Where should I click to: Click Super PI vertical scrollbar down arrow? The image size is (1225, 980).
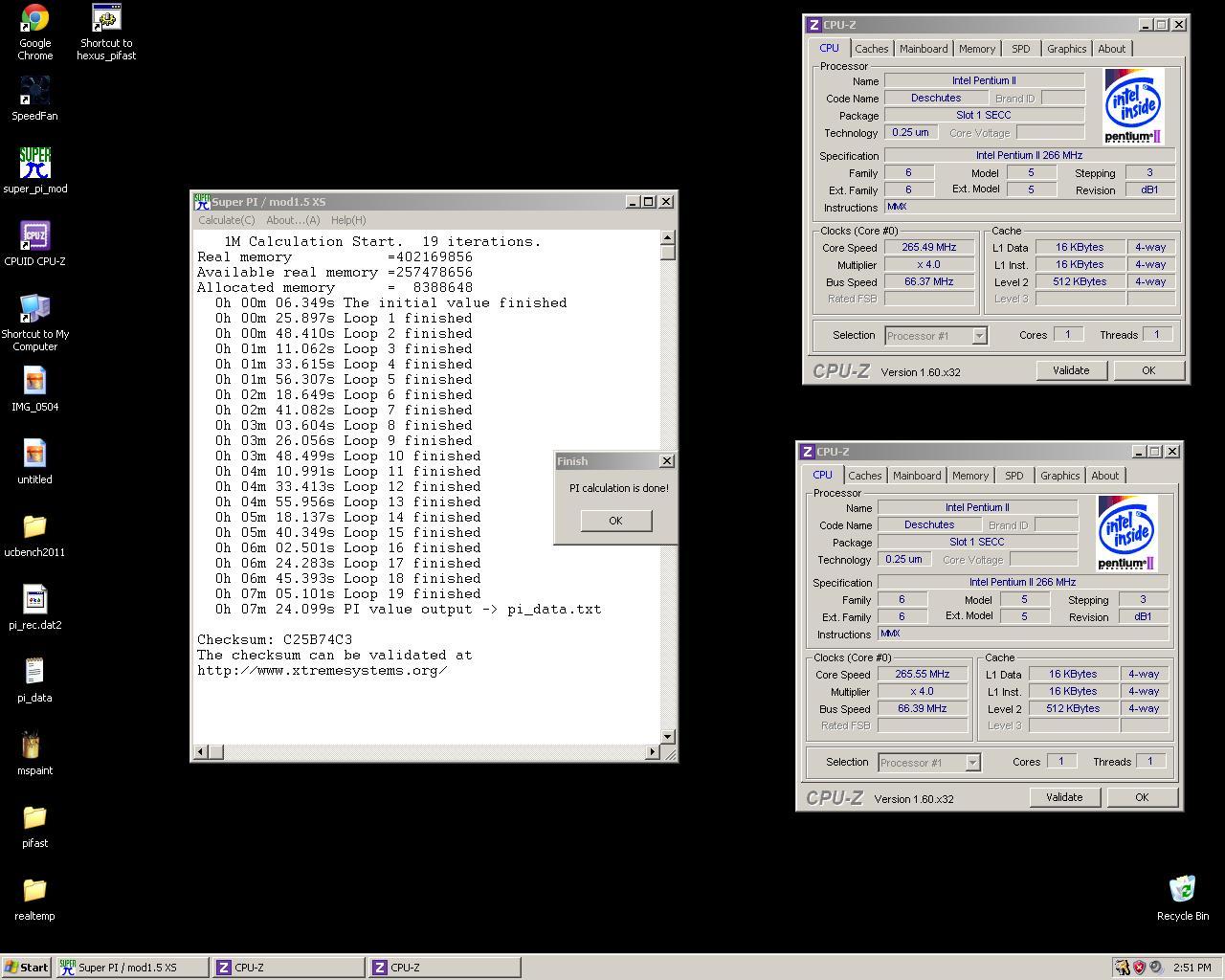click(668, 737)
